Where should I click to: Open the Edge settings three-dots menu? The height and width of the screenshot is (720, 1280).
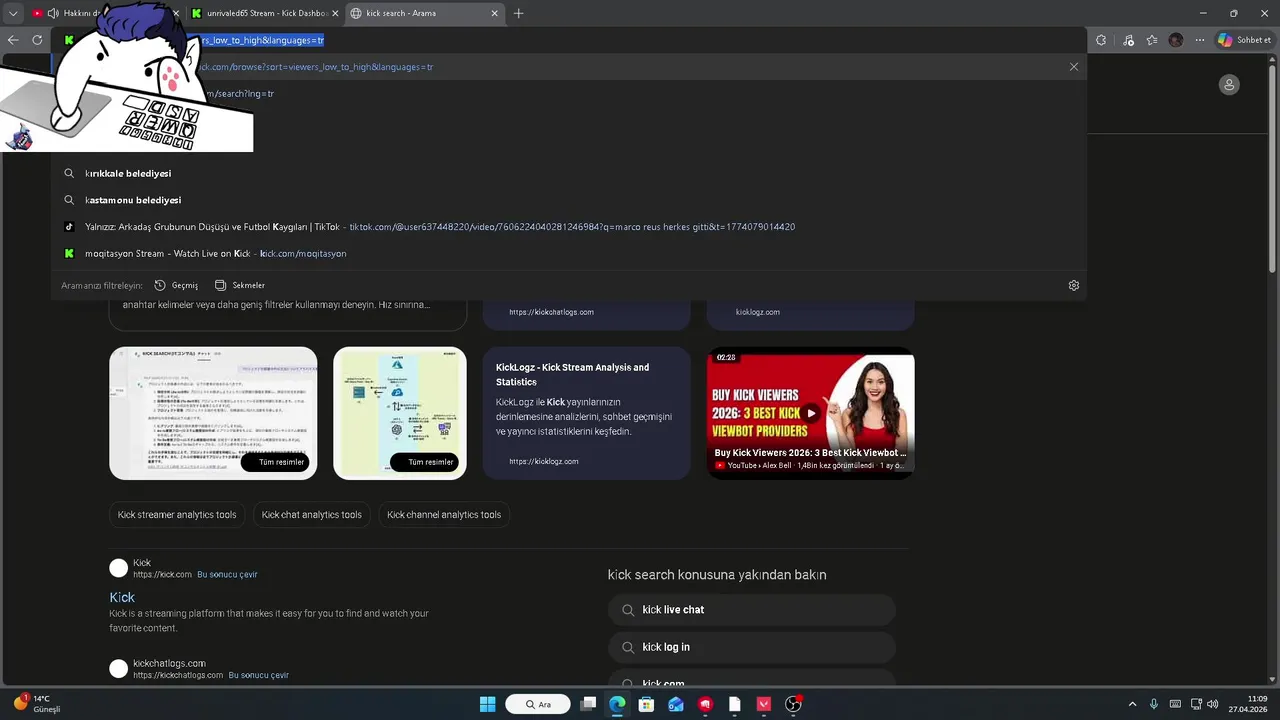(1200, 40)
